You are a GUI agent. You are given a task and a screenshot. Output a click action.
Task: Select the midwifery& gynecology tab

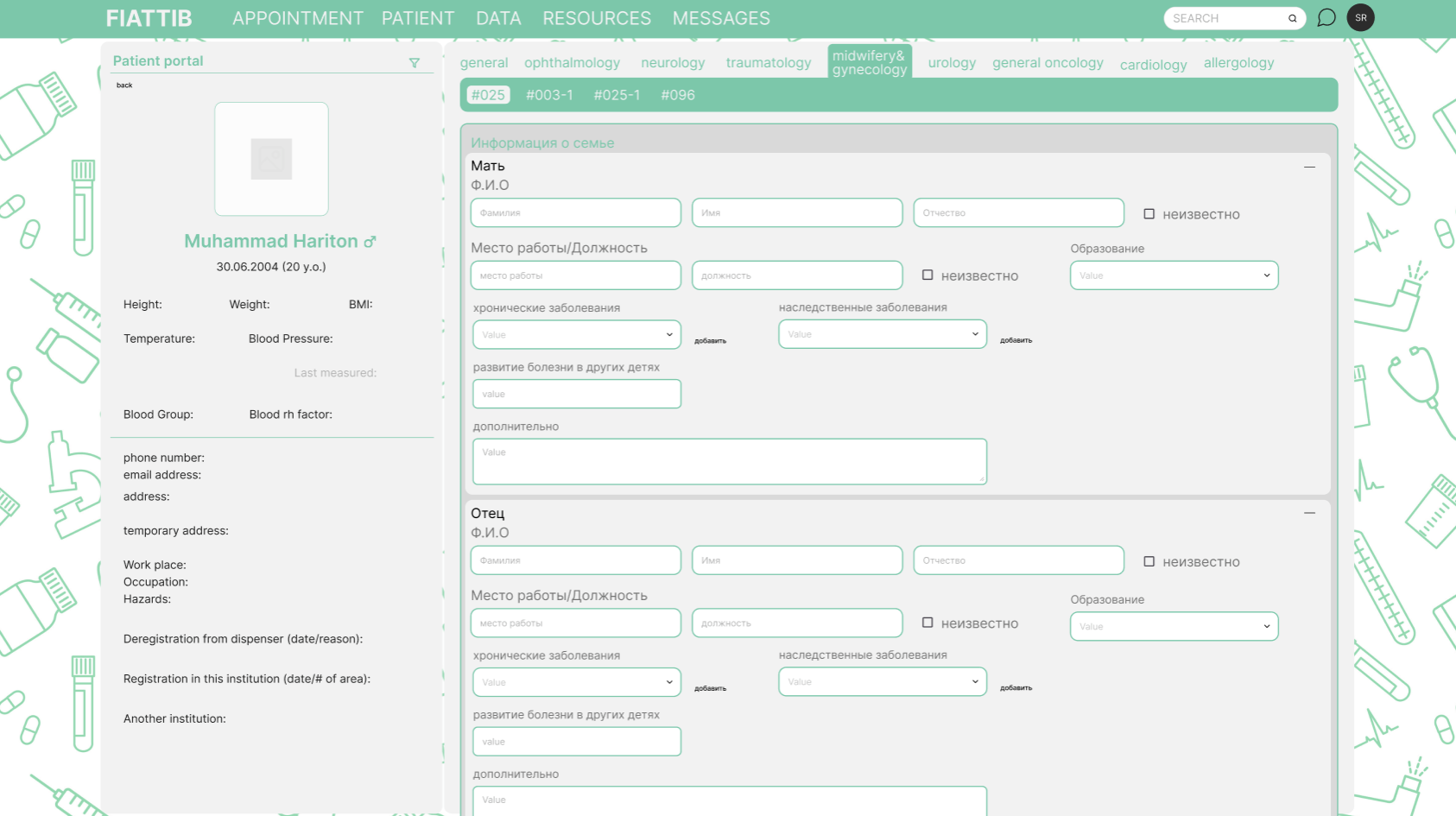pos(870,62)
